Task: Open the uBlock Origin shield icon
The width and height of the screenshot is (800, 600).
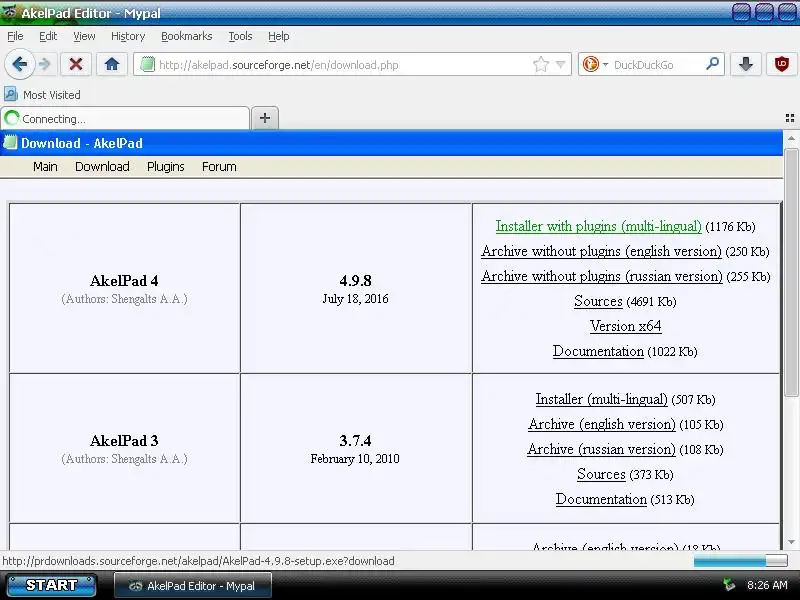Action: point(782,64)
